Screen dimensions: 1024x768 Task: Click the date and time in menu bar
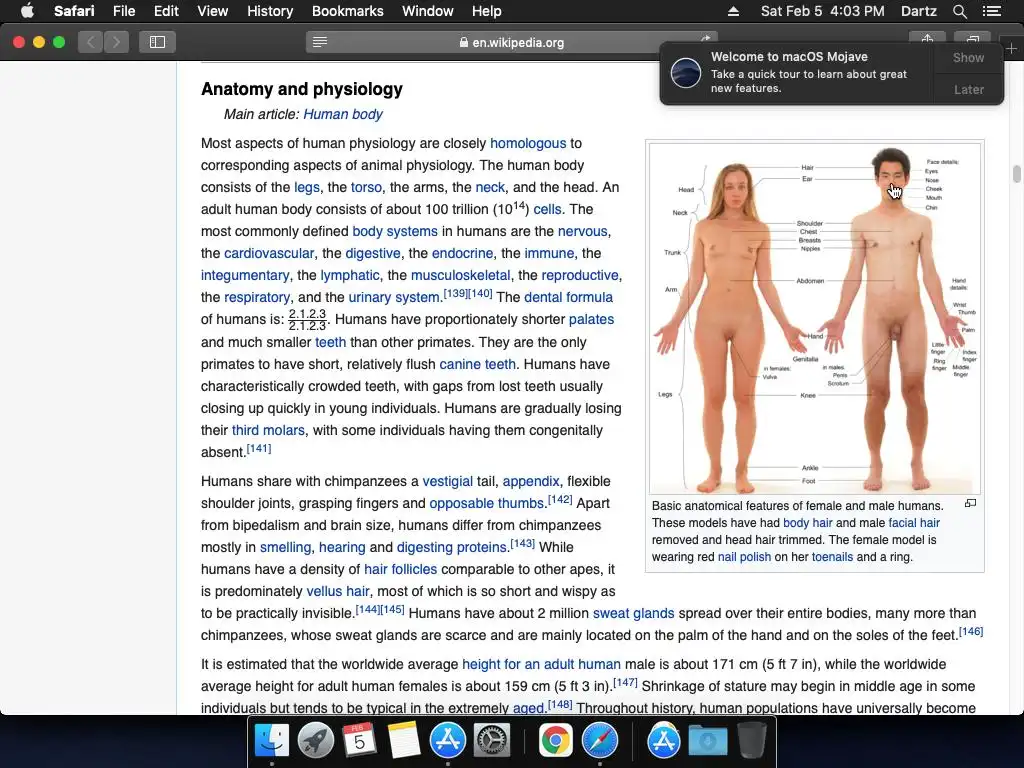click(x=822, y=11)
